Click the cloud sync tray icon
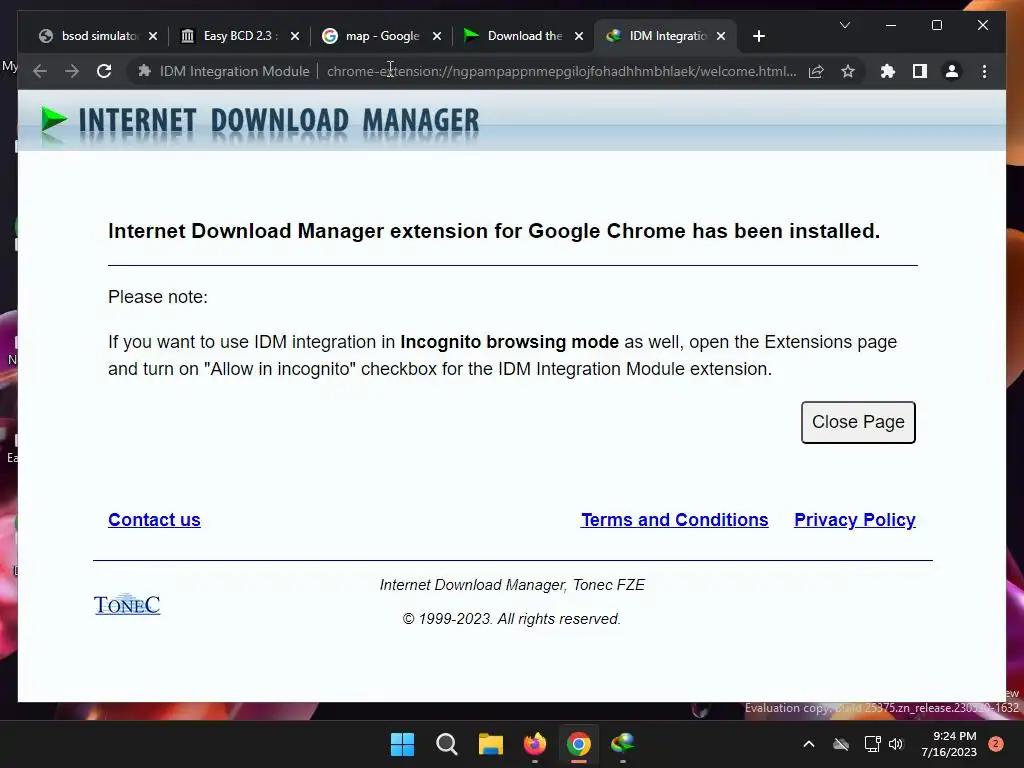This screenshot has width=1024, height=768. point(841,744)
